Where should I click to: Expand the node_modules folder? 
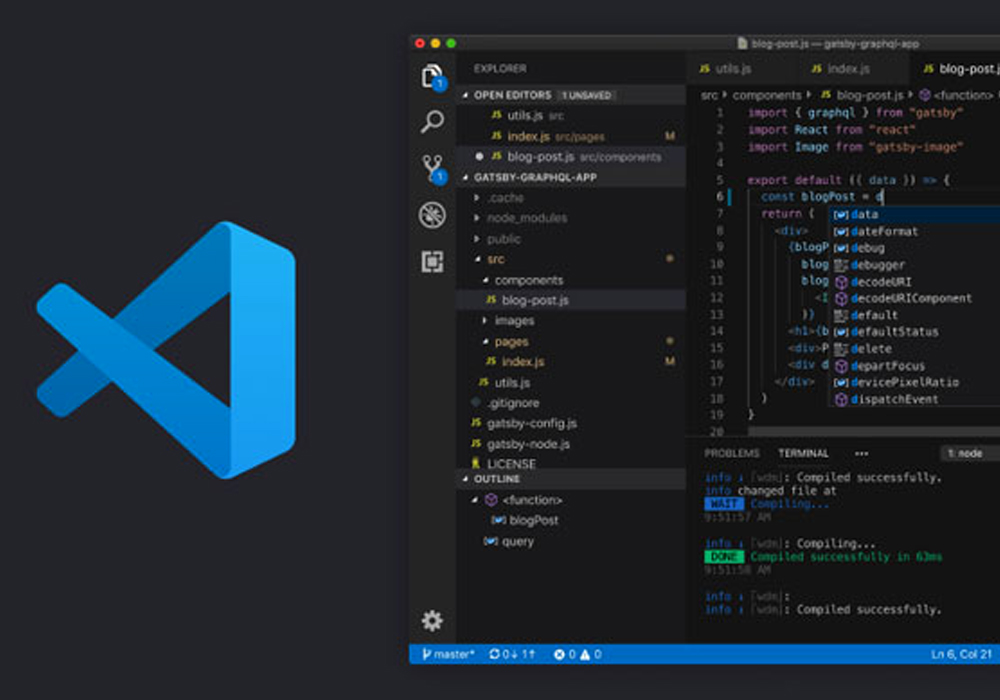click(x=476, y=218)
